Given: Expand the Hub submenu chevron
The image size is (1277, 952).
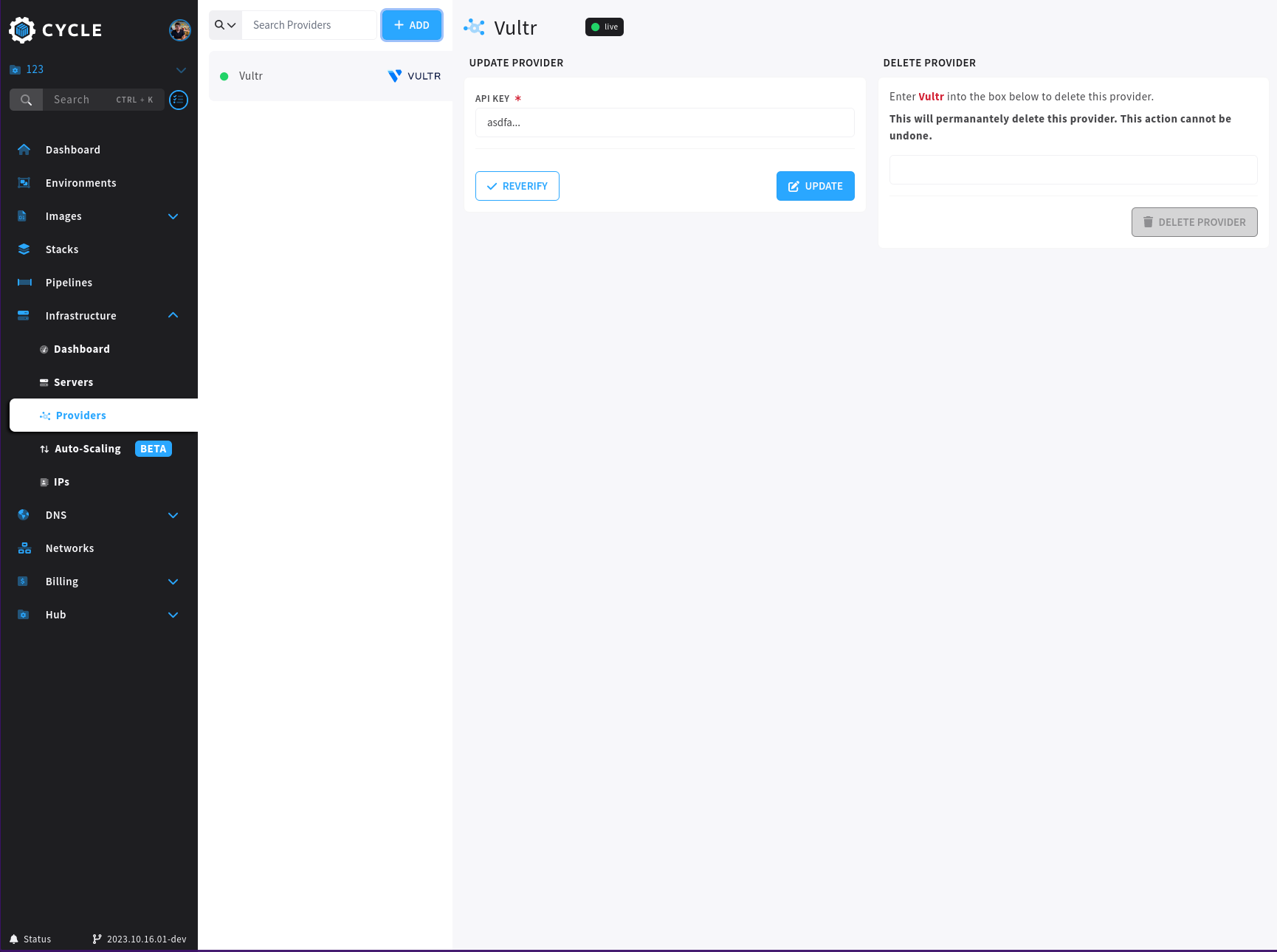Looking at the screenshot, I should [173, 615].
